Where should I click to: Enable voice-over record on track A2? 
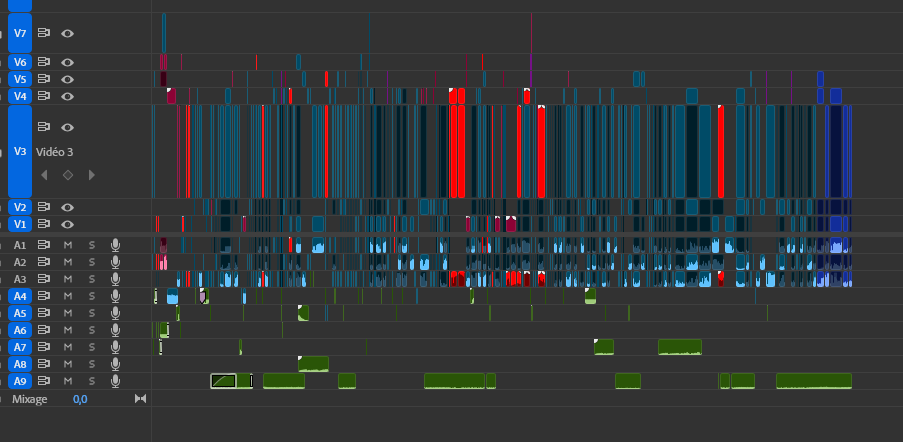[115, 262]
